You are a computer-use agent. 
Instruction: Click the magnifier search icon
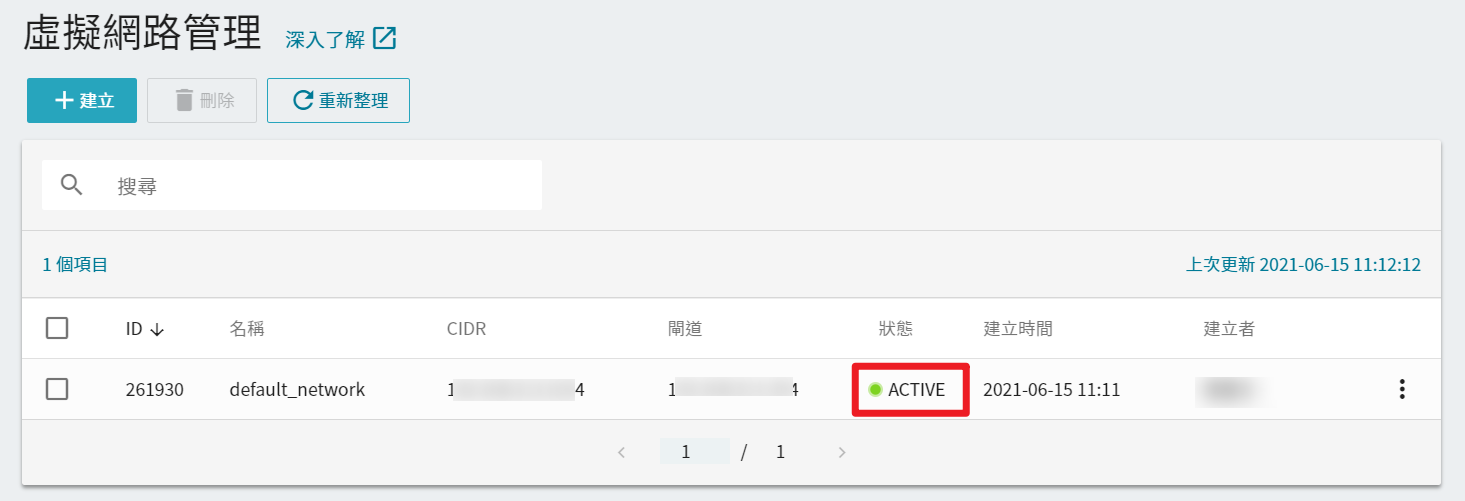(x=72, y=185)
